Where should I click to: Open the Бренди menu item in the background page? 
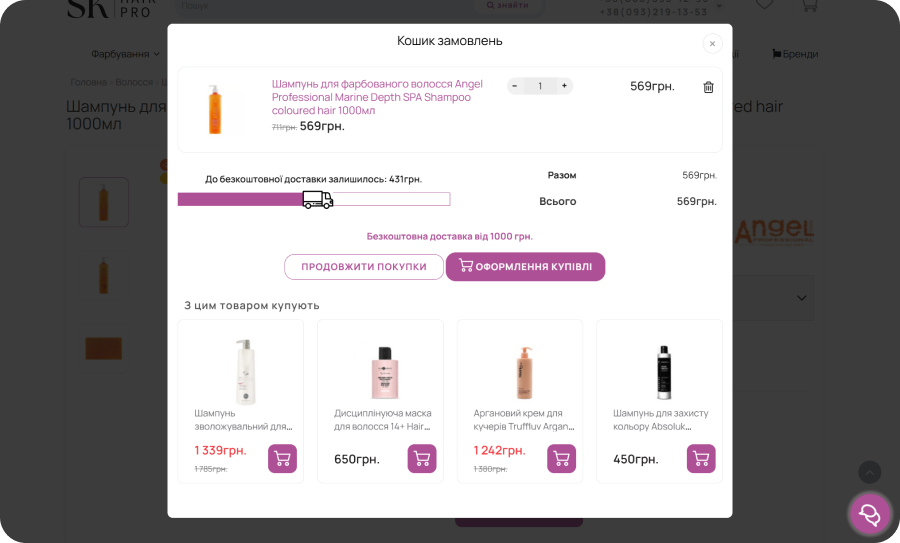[x=795, y=54]
